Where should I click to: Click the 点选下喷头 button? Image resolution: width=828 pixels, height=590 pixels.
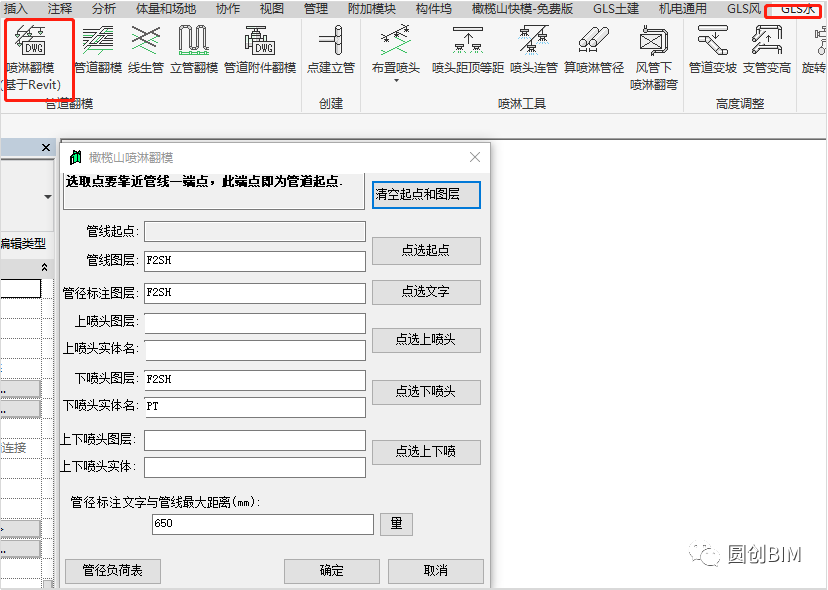(426, 392)
